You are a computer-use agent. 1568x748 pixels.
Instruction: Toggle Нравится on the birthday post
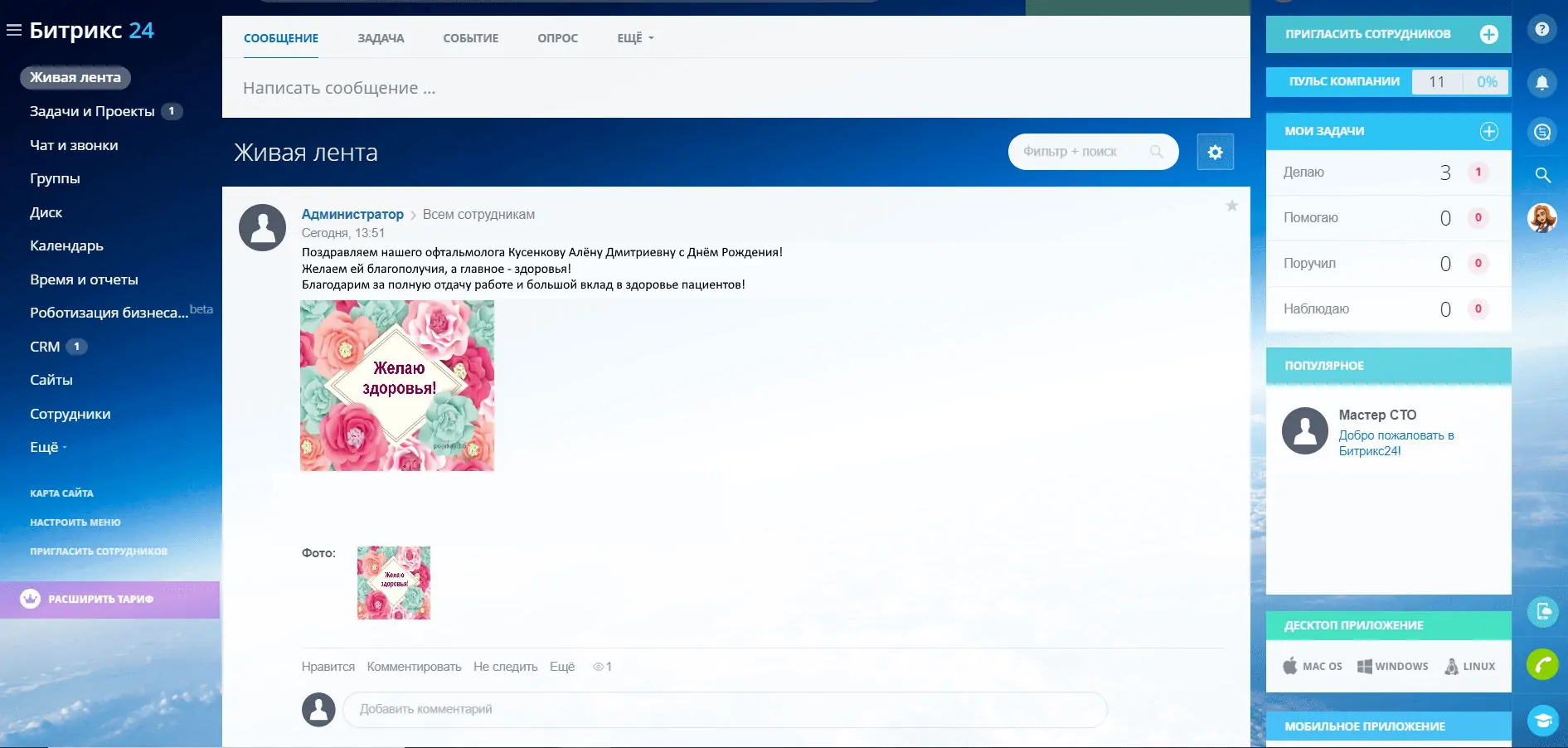328,667
